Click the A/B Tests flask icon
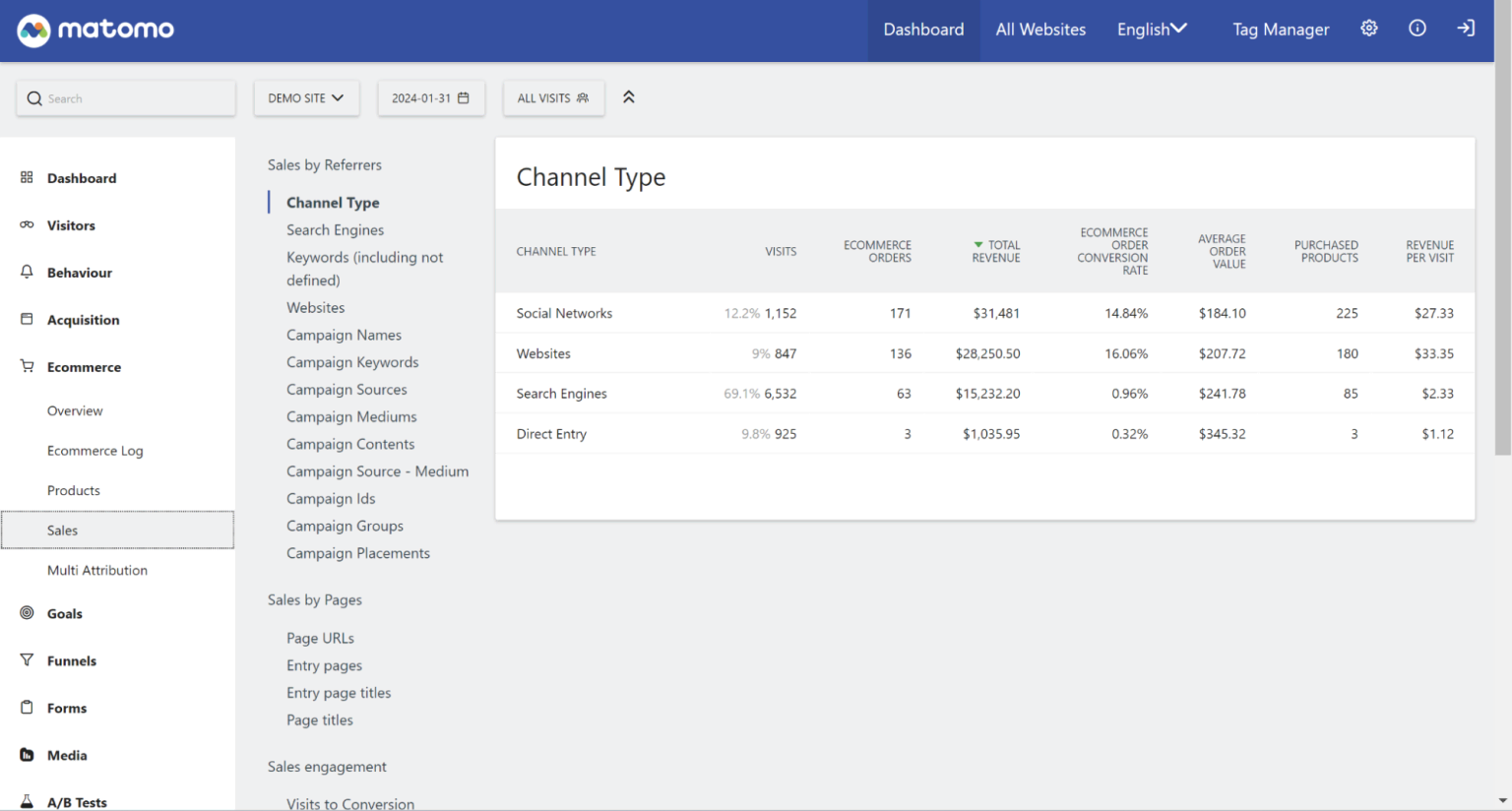 25,800
